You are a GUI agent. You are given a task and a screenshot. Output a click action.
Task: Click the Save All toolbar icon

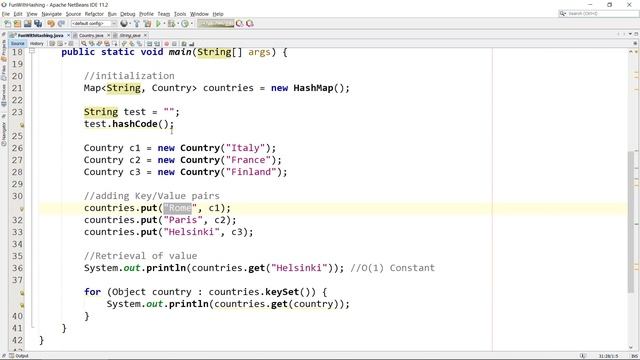[38, 24]
